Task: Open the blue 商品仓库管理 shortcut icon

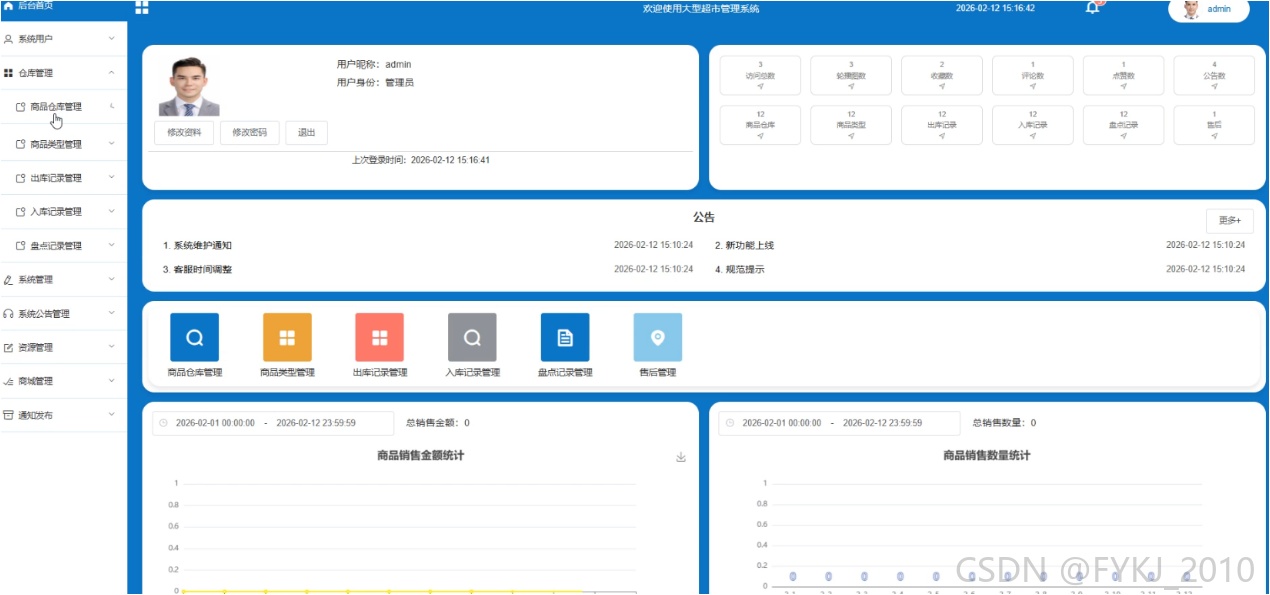Action: click(194, 337)
